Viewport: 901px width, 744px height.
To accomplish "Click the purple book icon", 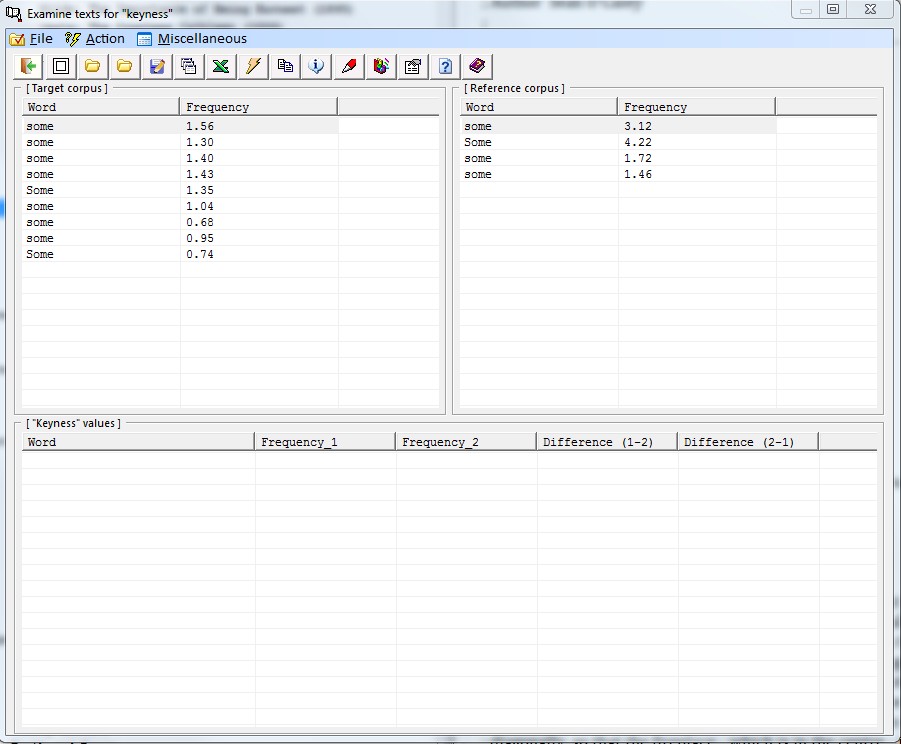I will pyautogui.click(x=477, y=66).
